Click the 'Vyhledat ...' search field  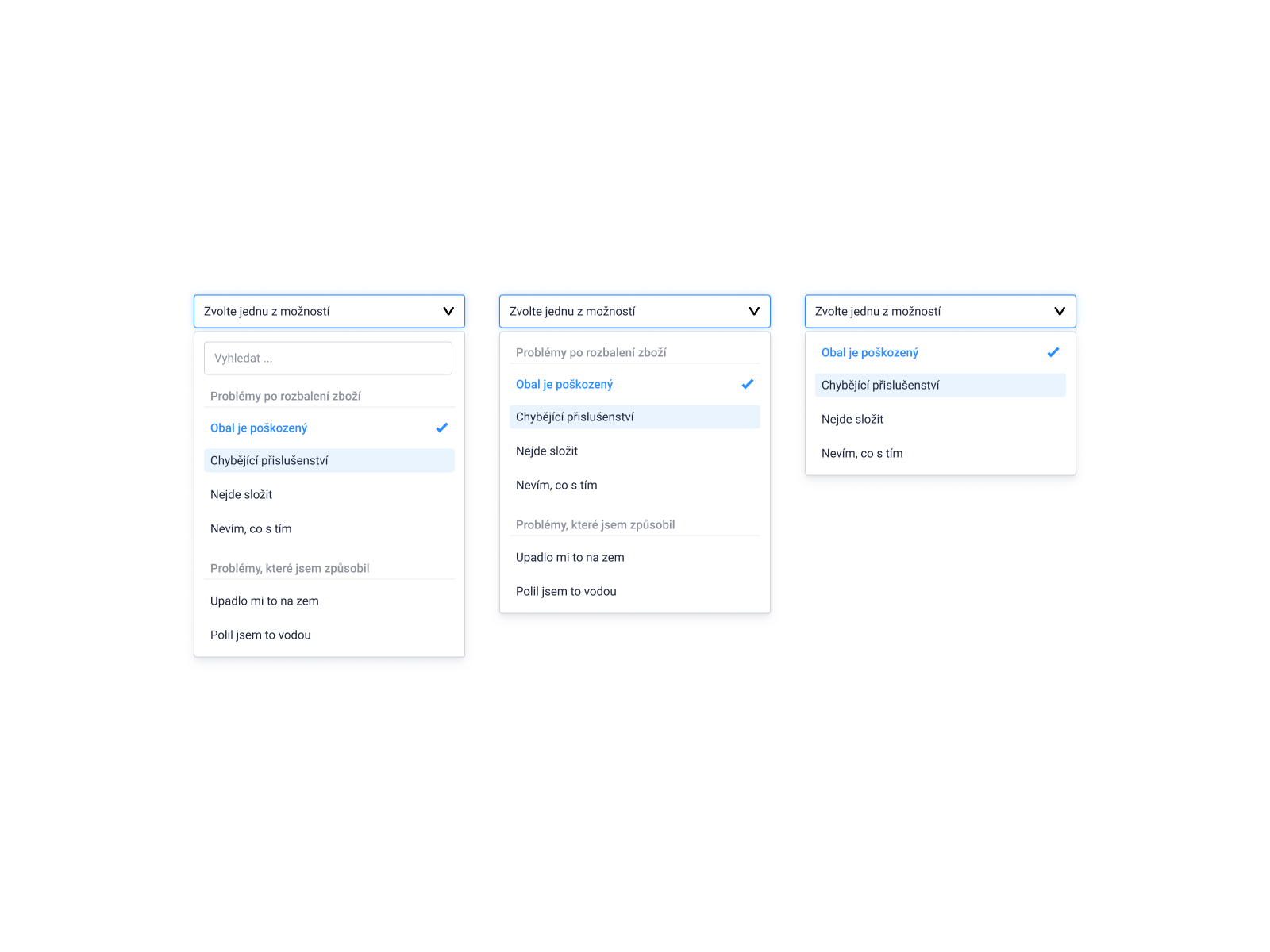[x=328, y=359]
